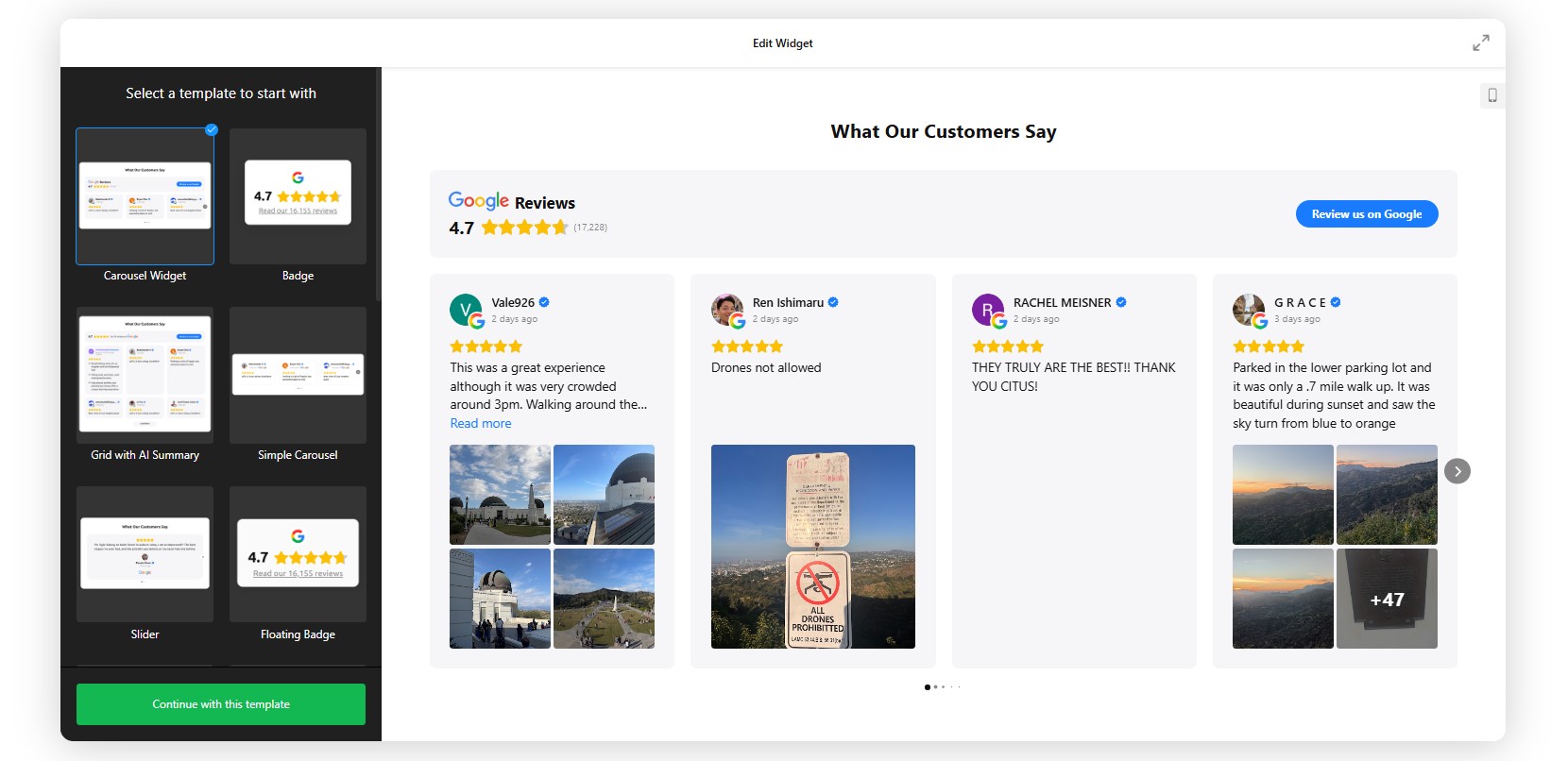The width and height of the screenshot is (1568, 761).
Task: Click RACHEL MEISNER's verified badge icon
Action: [x=1121, y=303]
